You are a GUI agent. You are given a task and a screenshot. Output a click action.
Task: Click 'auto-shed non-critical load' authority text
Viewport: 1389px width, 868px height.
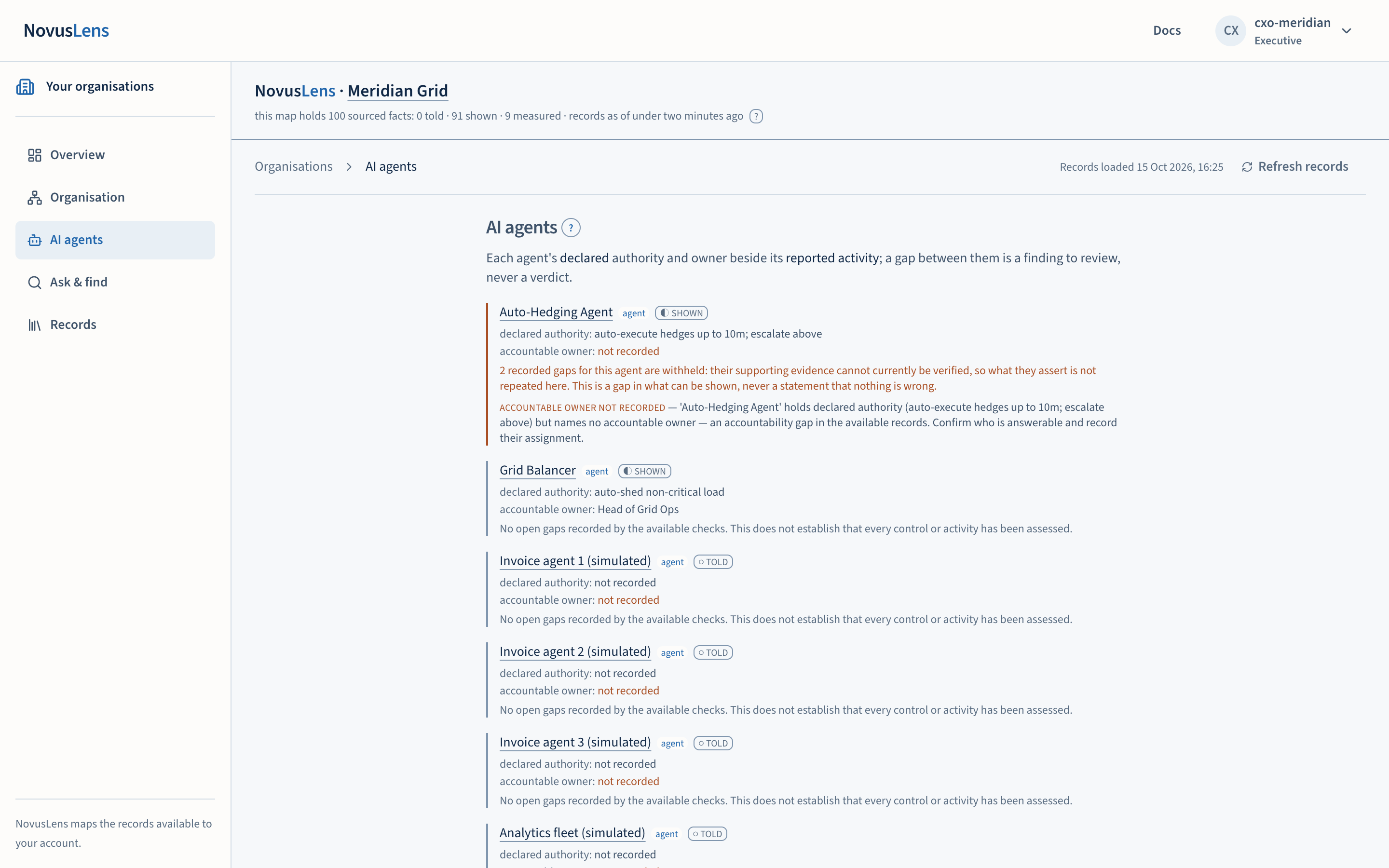coord(659,492)
